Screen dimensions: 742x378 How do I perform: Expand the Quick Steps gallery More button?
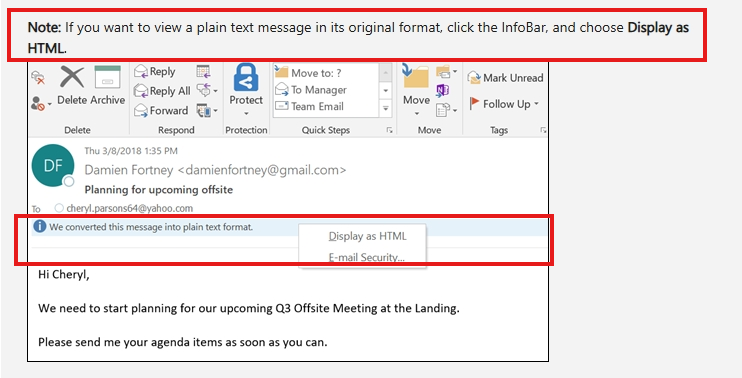[386, 108]
